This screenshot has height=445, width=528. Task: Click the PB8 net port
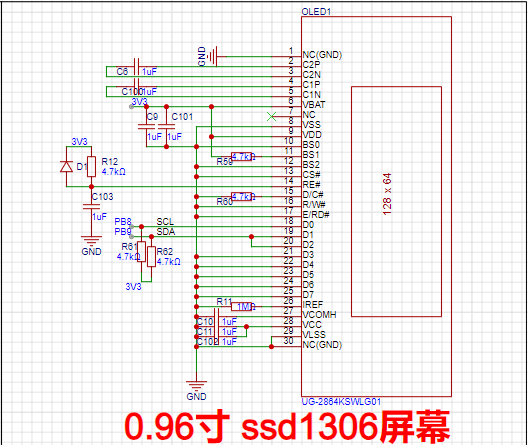[123, 222]
